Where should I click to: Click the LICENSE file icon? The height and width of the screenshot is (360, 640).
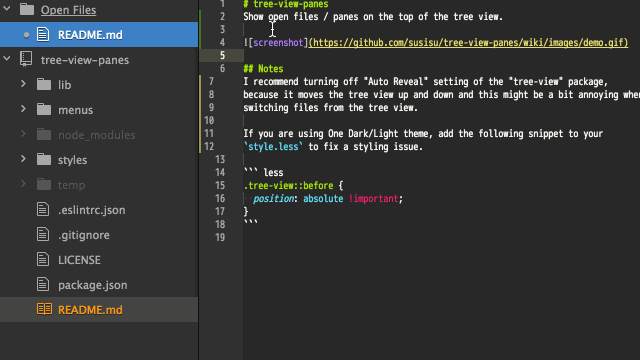tap(43, 259)
